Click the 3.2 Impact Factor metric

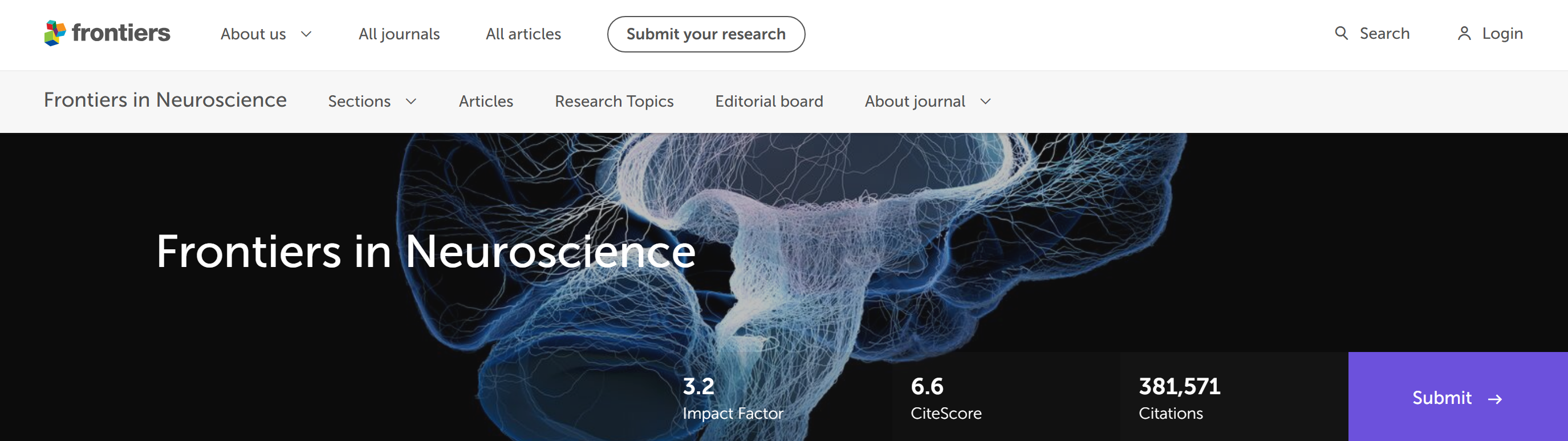click(732, 398)
